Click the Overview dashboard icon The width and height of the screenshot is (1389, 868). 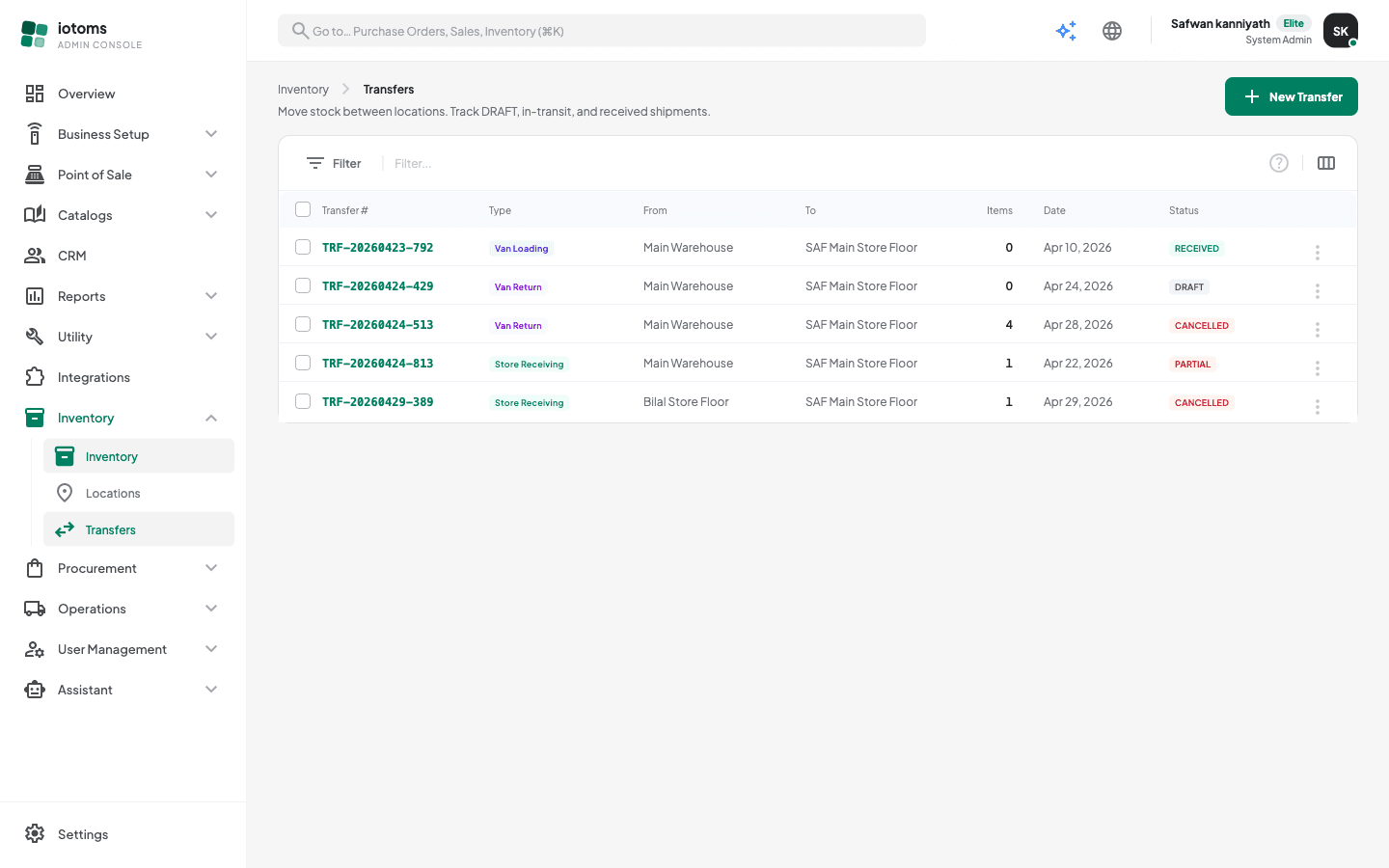coord(35,94)
